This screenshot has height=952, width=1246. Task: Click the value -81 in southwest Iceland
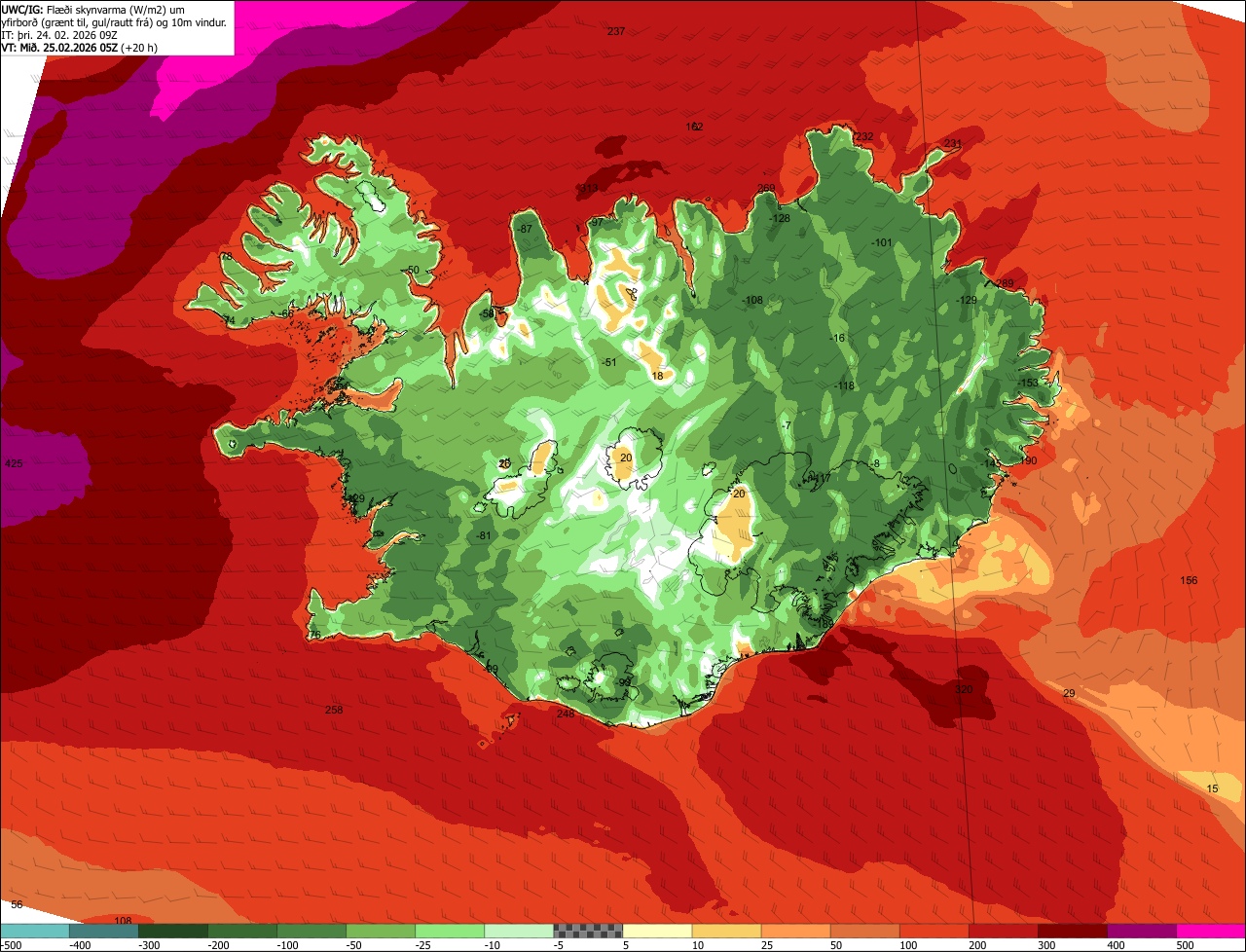pos(484,536)
